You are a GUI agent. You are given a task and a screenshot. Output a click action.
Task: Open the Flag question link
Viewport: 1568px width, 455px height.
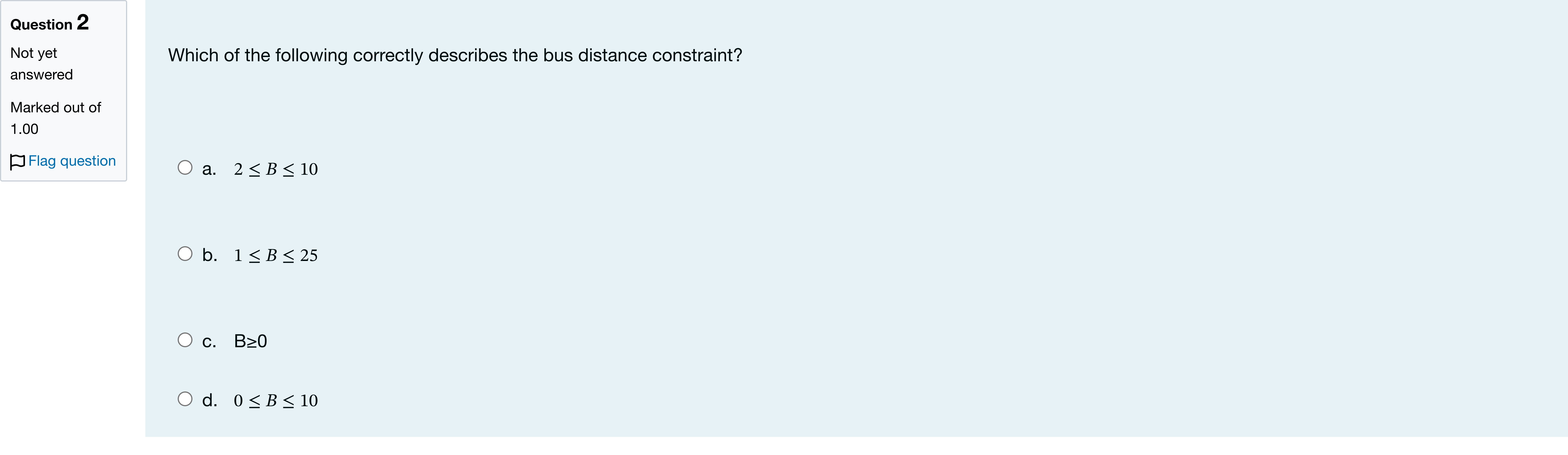point(72,161)
